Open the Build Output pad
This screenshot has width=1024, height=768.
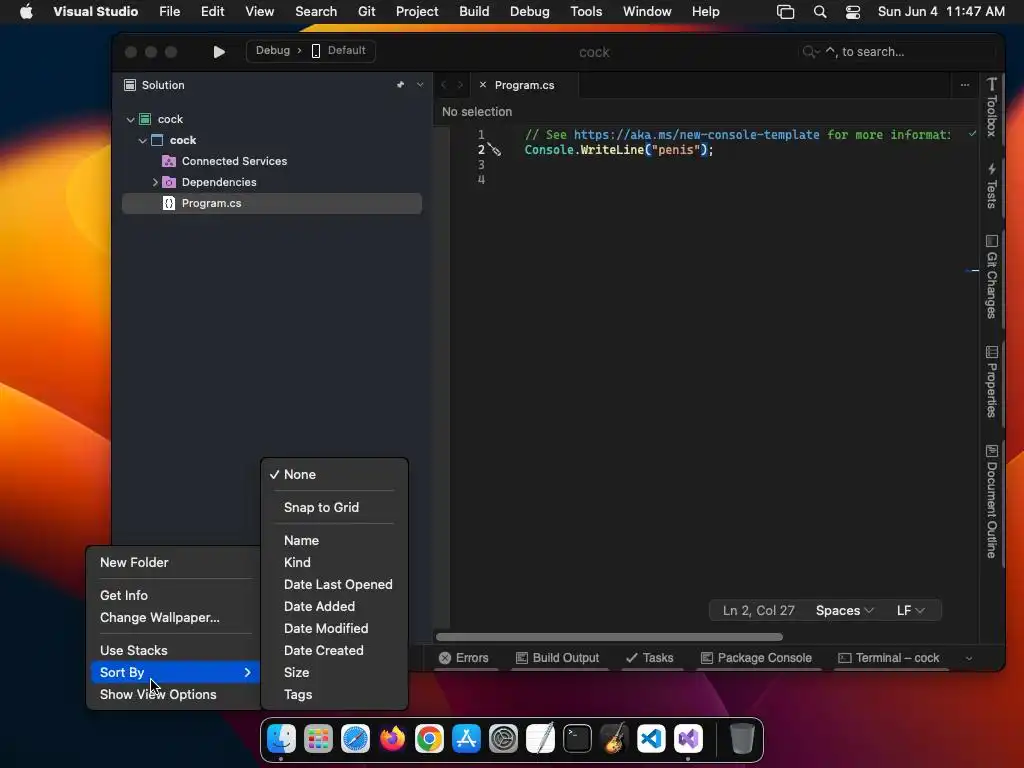557,658
